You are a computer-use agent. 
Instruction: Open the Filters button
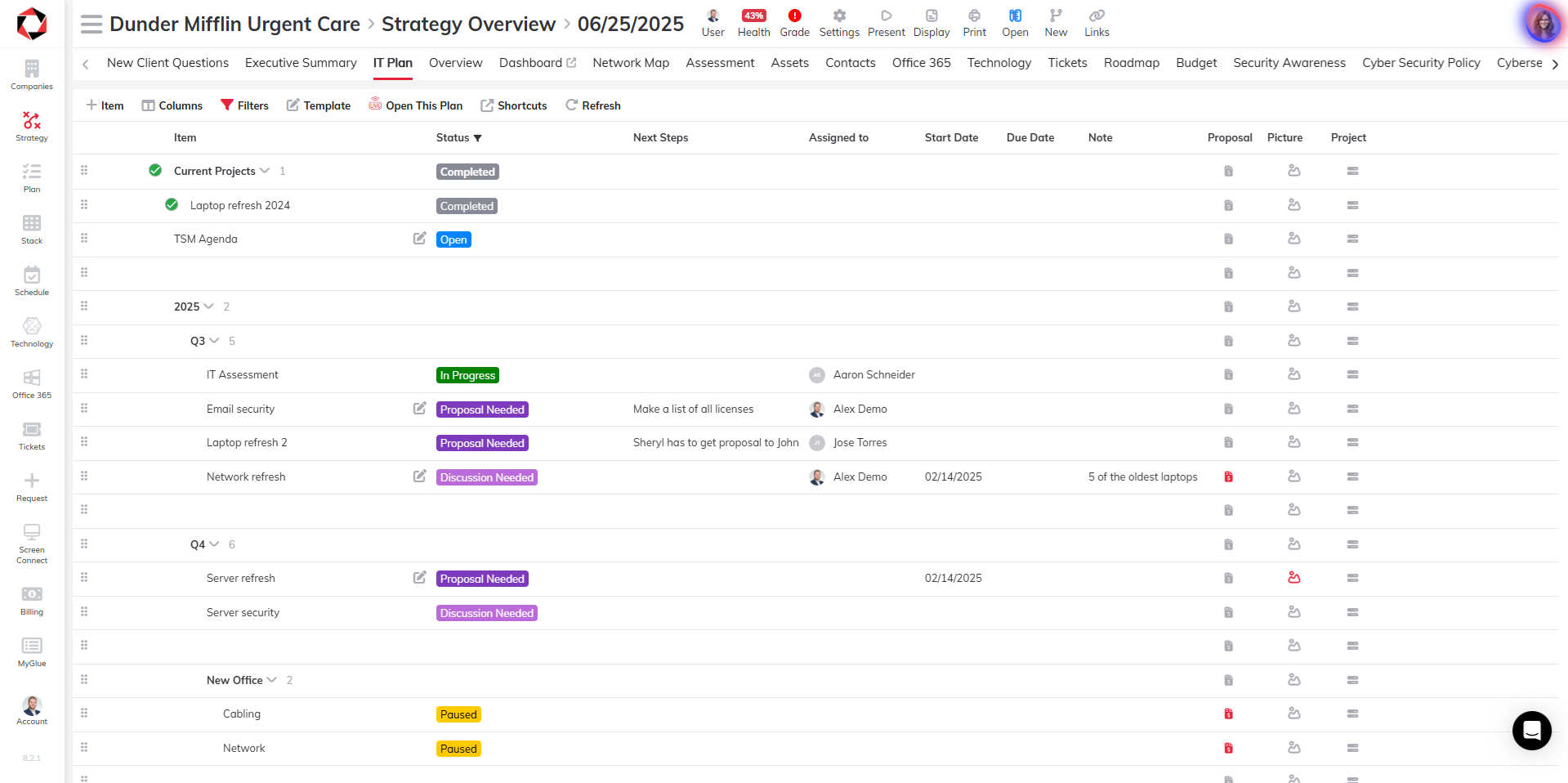pyautogui.click(x=244, y=105)
